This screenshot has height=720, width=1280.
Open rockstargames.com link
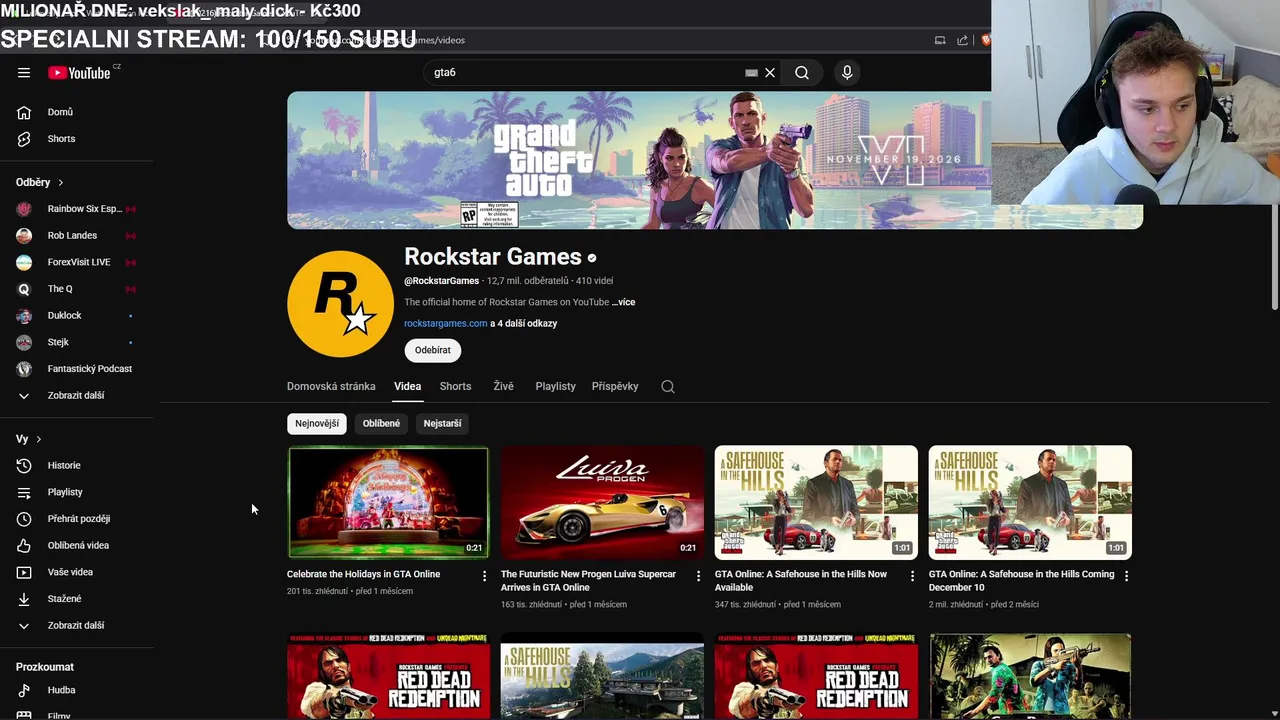tap(446, 324)
